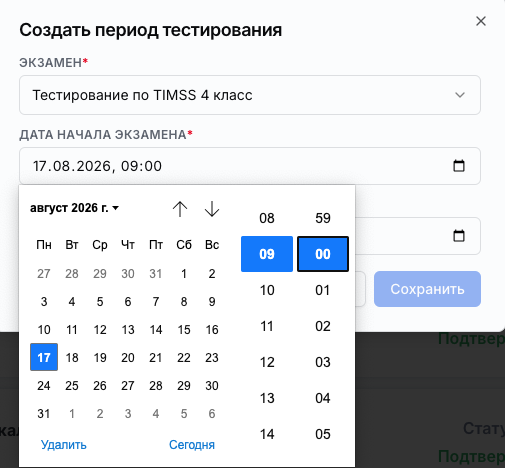Choose August 16 in the calendar
The image size is (505, 468).
[x=212, y=330]
